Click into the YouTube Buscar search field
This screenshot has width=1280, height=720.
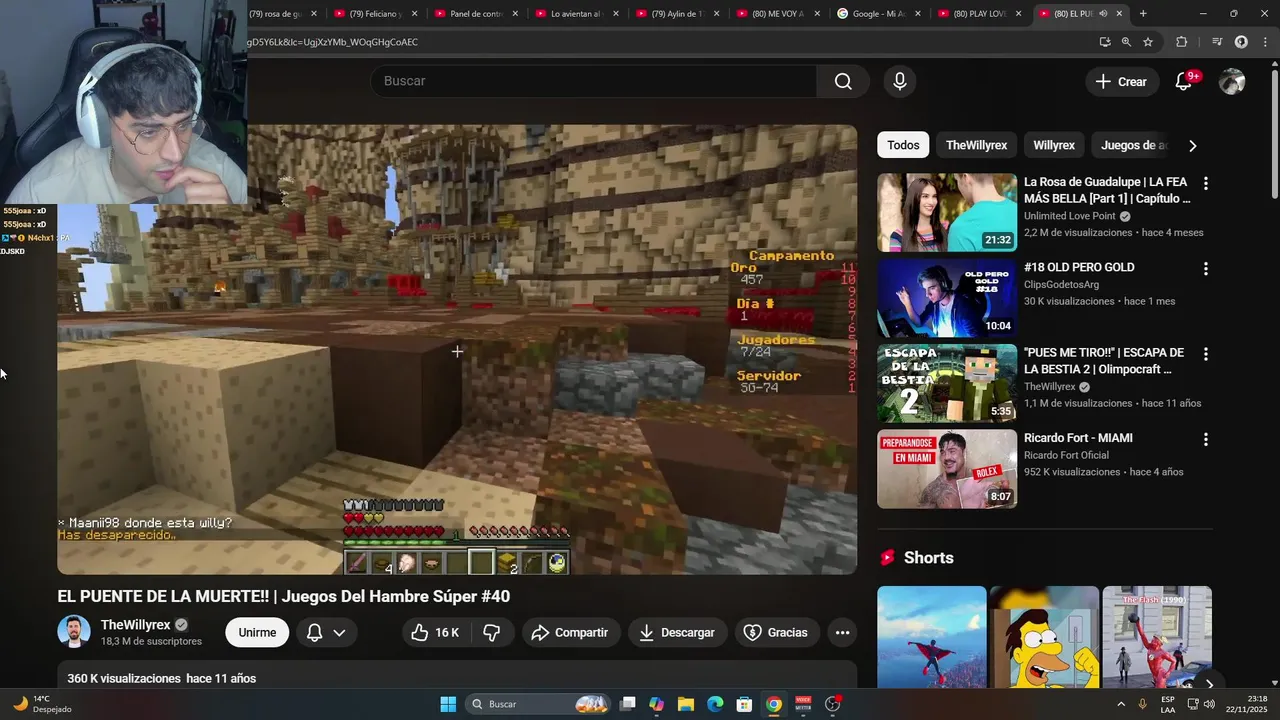click(x=593, y=81)
